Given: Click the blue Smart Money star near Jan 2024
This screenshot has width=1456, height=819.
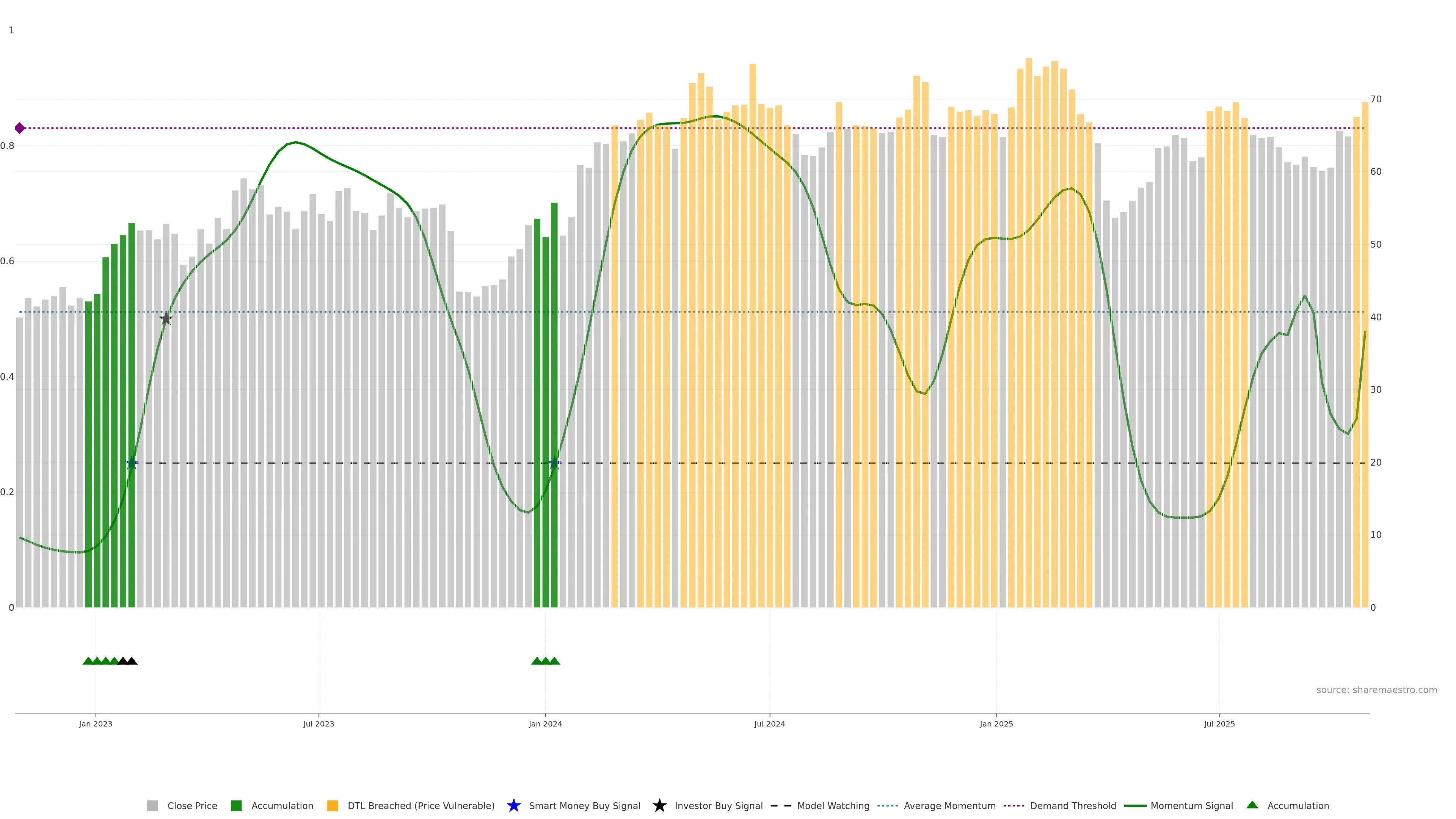Looking at the screenshot, I should pyautogui.click(x=554, y=463).
